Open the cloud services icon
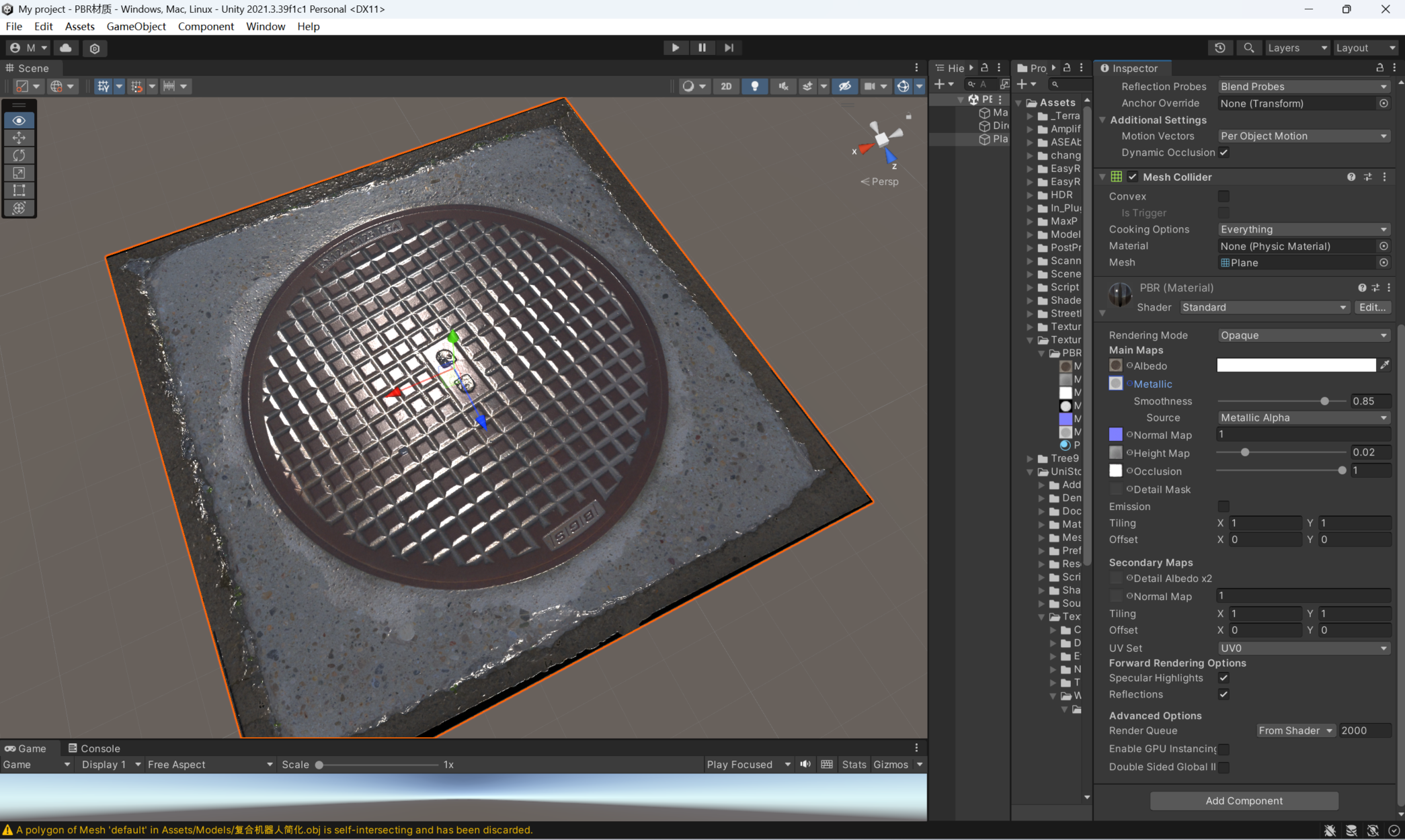The image size is (1405, 840). point(66,48)
